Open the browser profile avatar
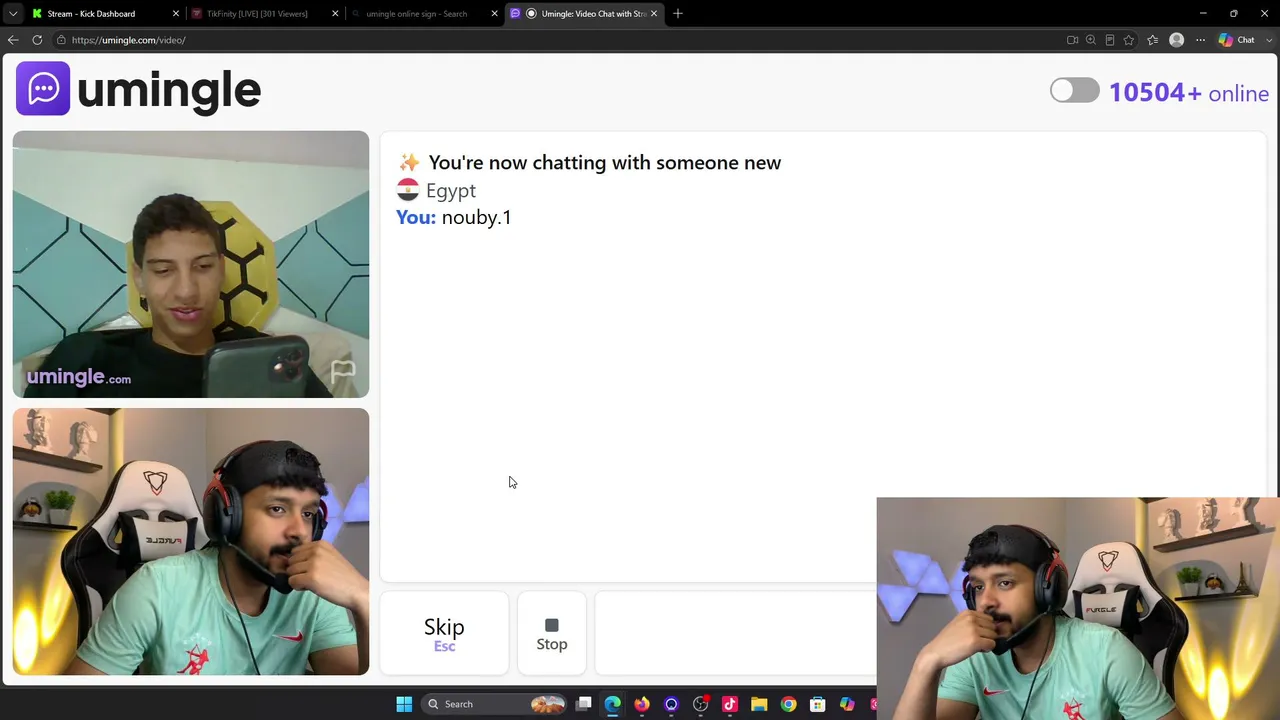1280x720 pixels. coord(1176,40)
